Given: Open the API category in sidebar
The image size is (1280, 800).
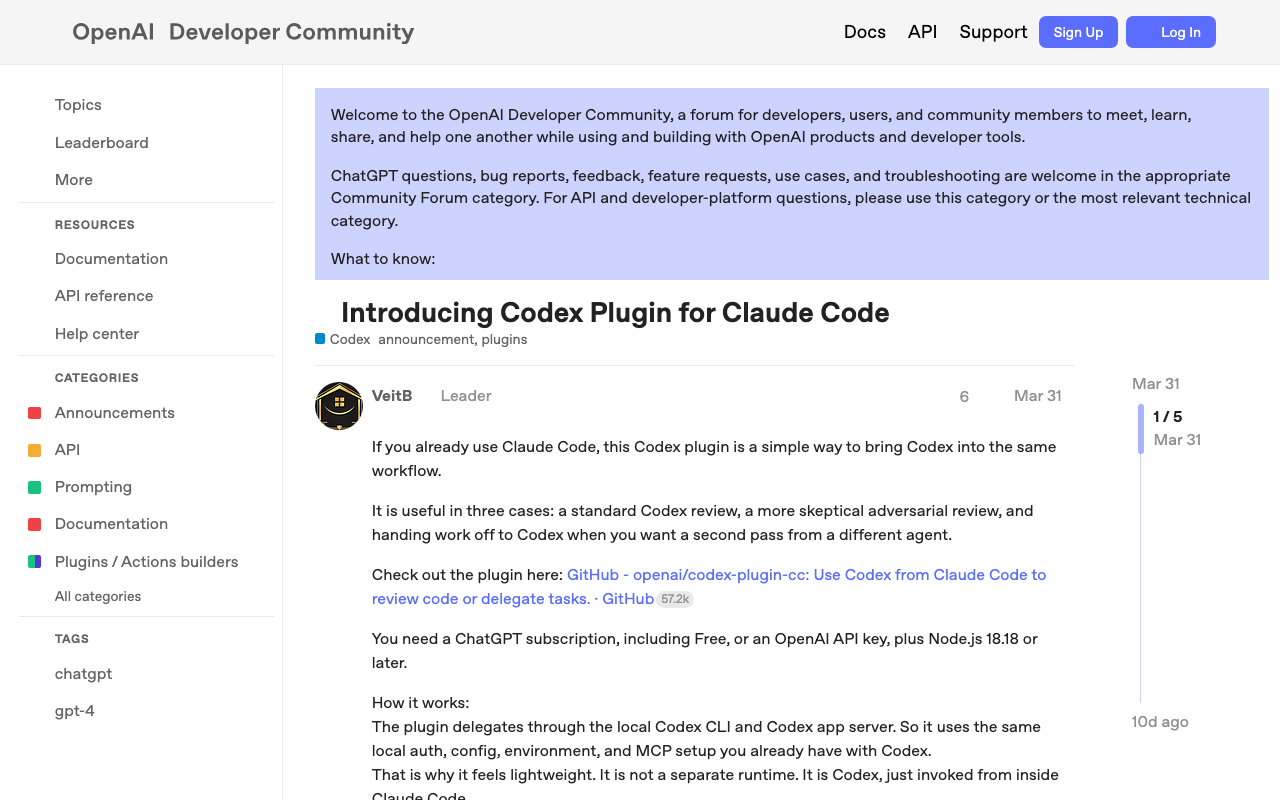Looking at the screenshot, I should pos(67,450).
